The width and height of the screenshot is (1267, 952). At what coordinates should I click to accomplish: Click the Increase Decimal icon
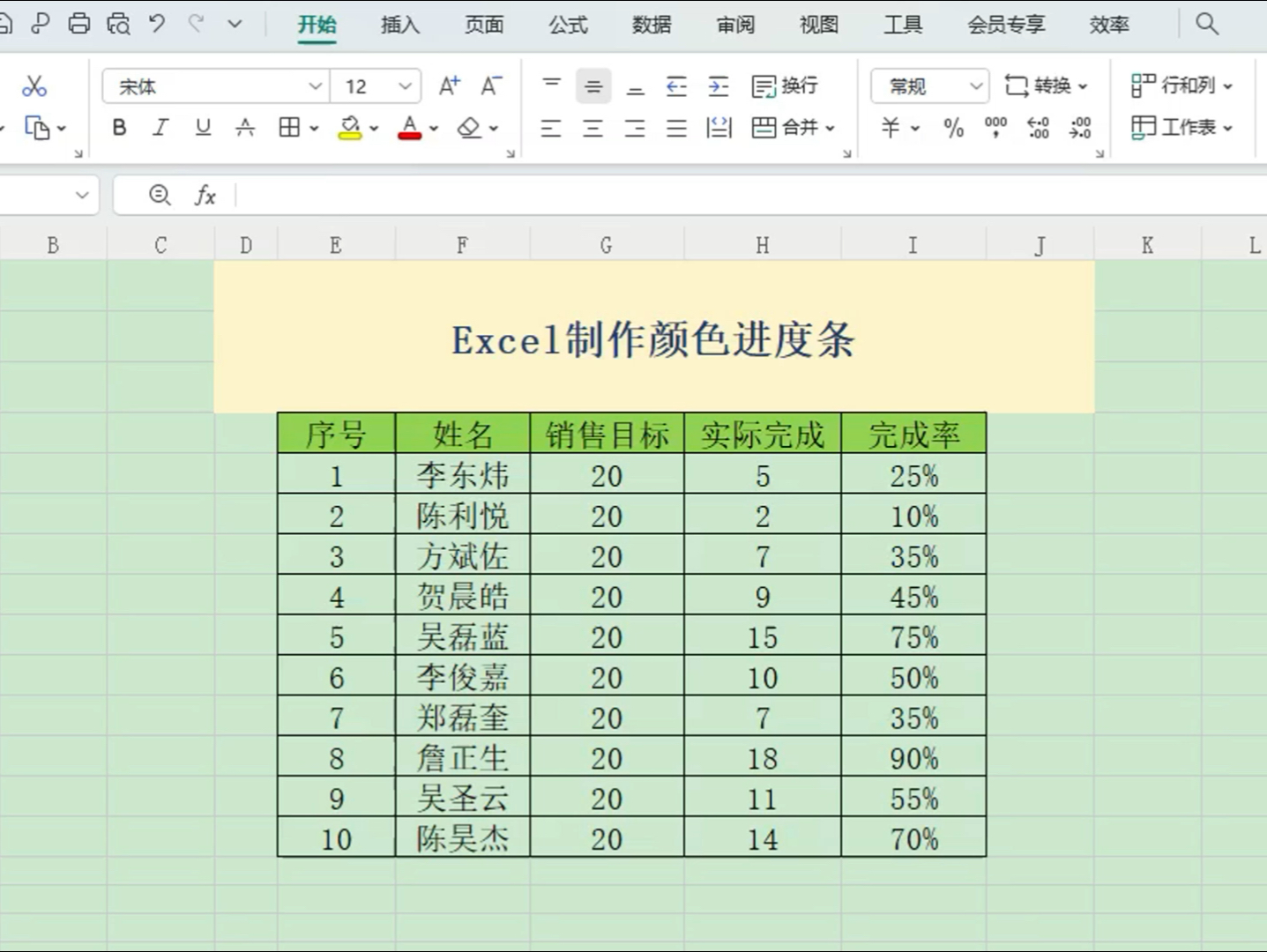[x=1037, y=128]
